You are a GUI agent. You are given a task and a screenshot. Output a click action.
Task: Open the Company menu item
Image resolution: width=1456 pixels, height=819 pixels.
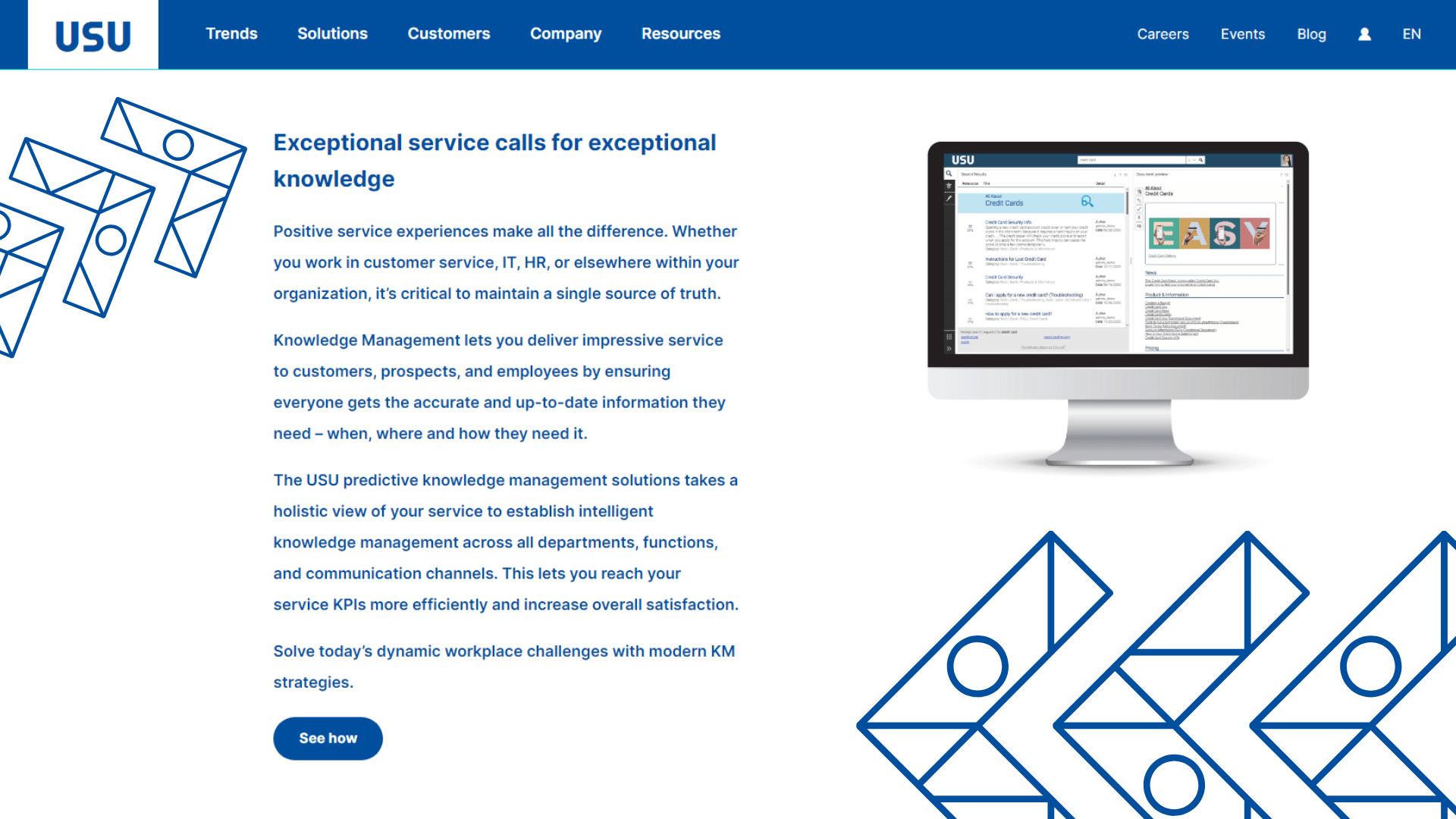[x=566, y=34]
